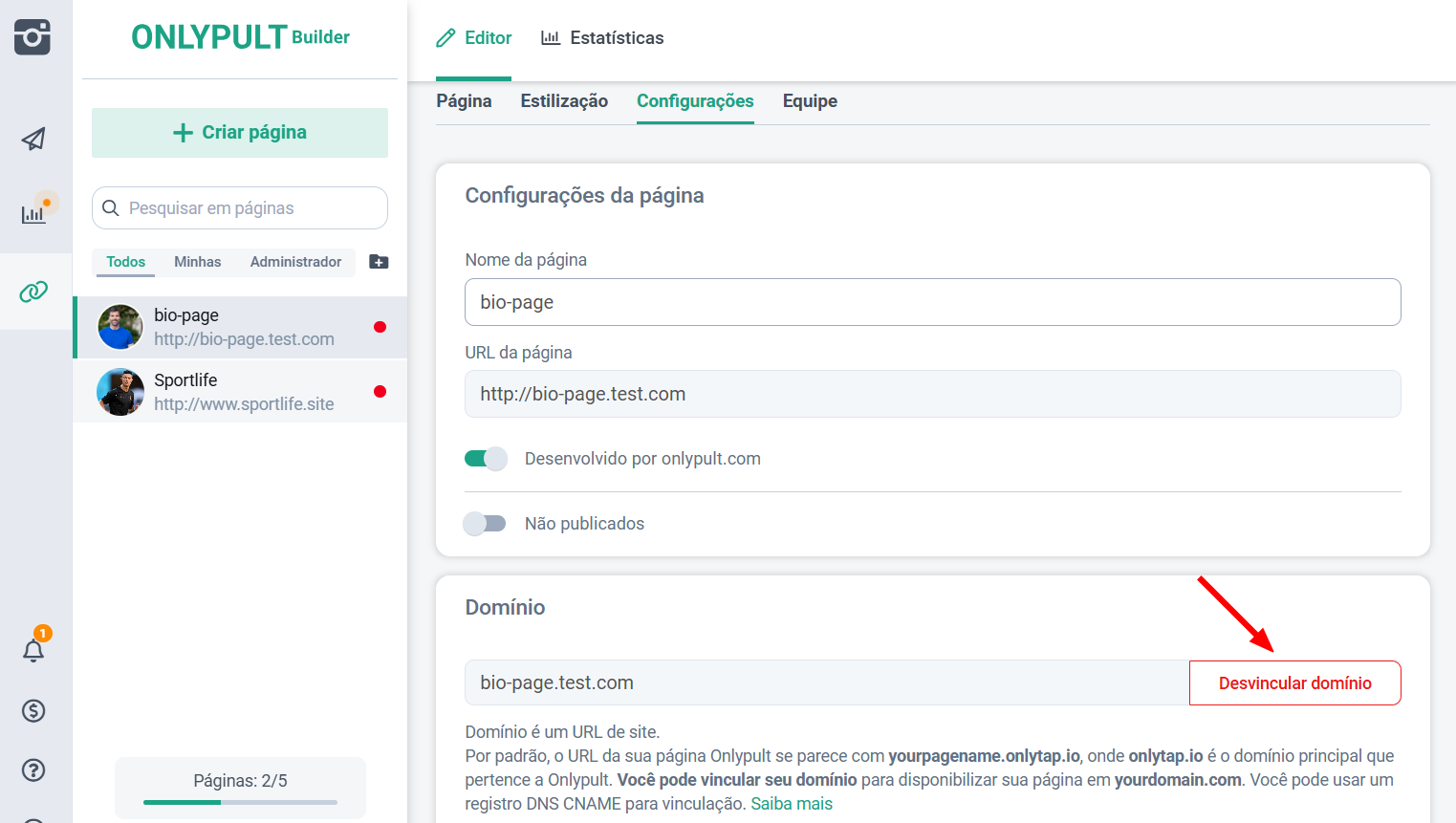Filter pages by Administrador
Viewport: 1456px width, 823px height.
295,262
